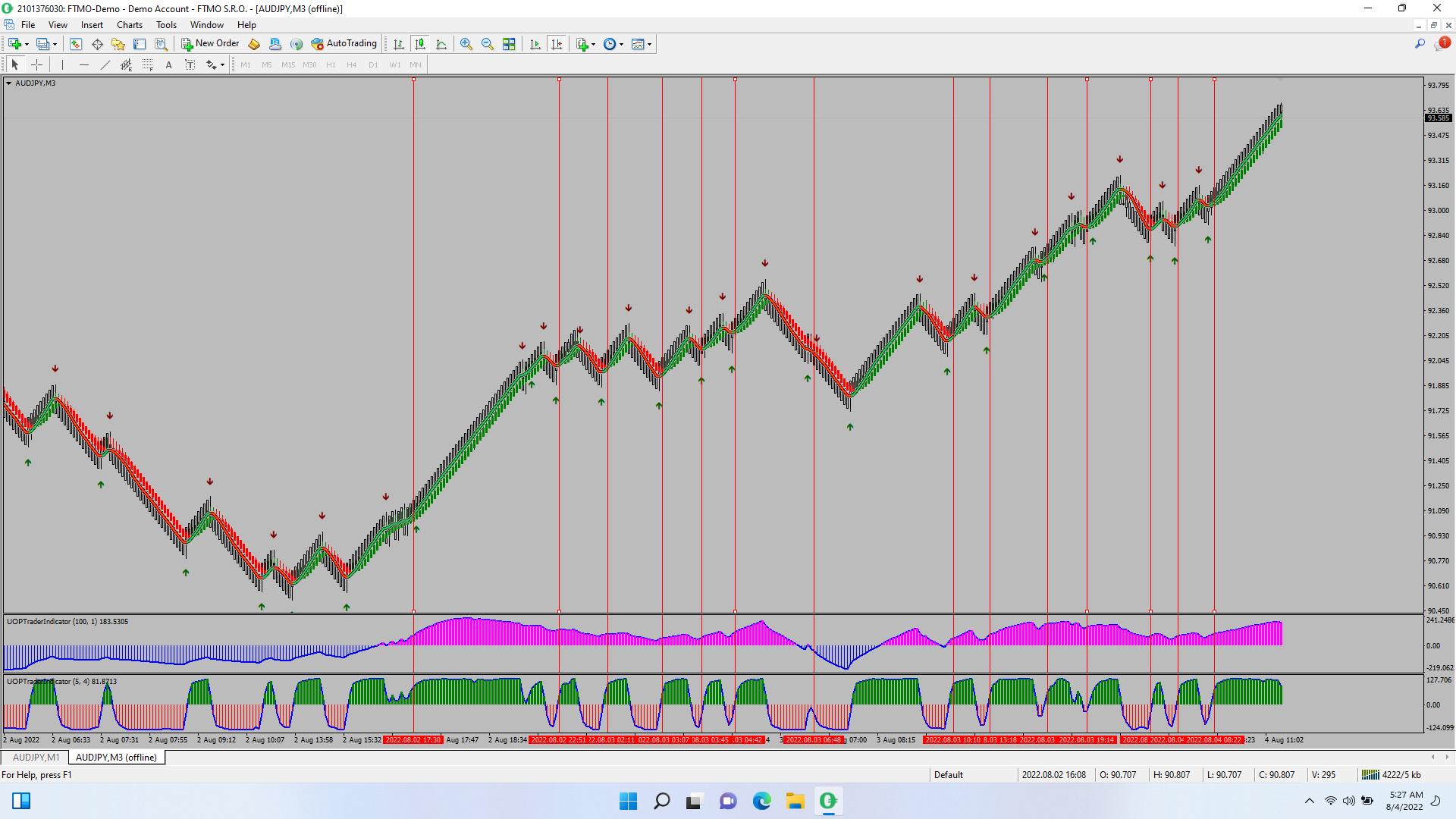Select the Fibonacci retracement tool
1456x819 pixels.
tap(148, 64)
